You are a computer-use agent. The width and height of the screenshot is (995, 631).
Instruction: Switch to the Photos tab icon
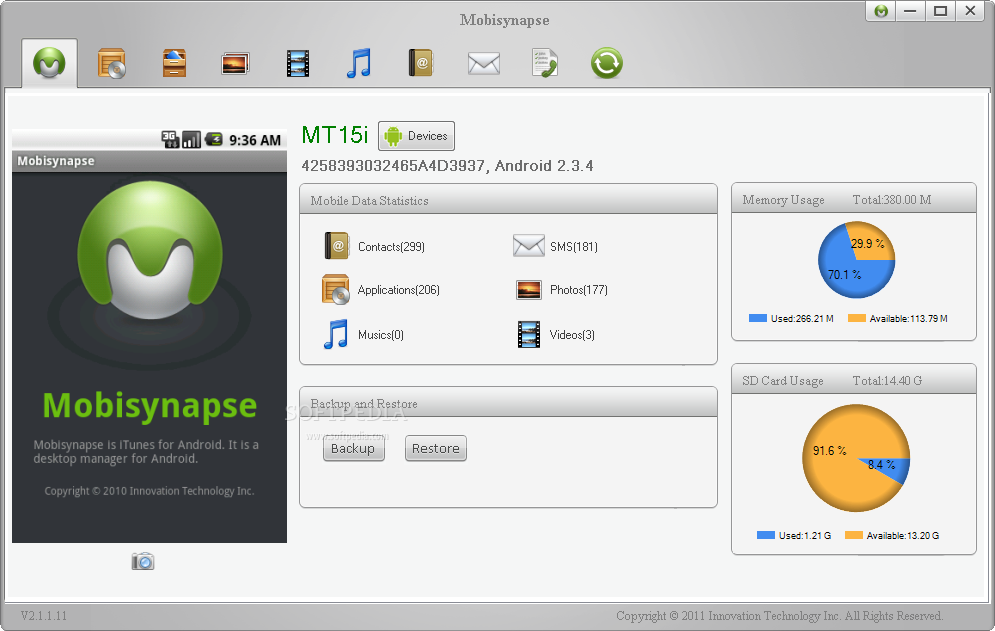click(236, 64)
